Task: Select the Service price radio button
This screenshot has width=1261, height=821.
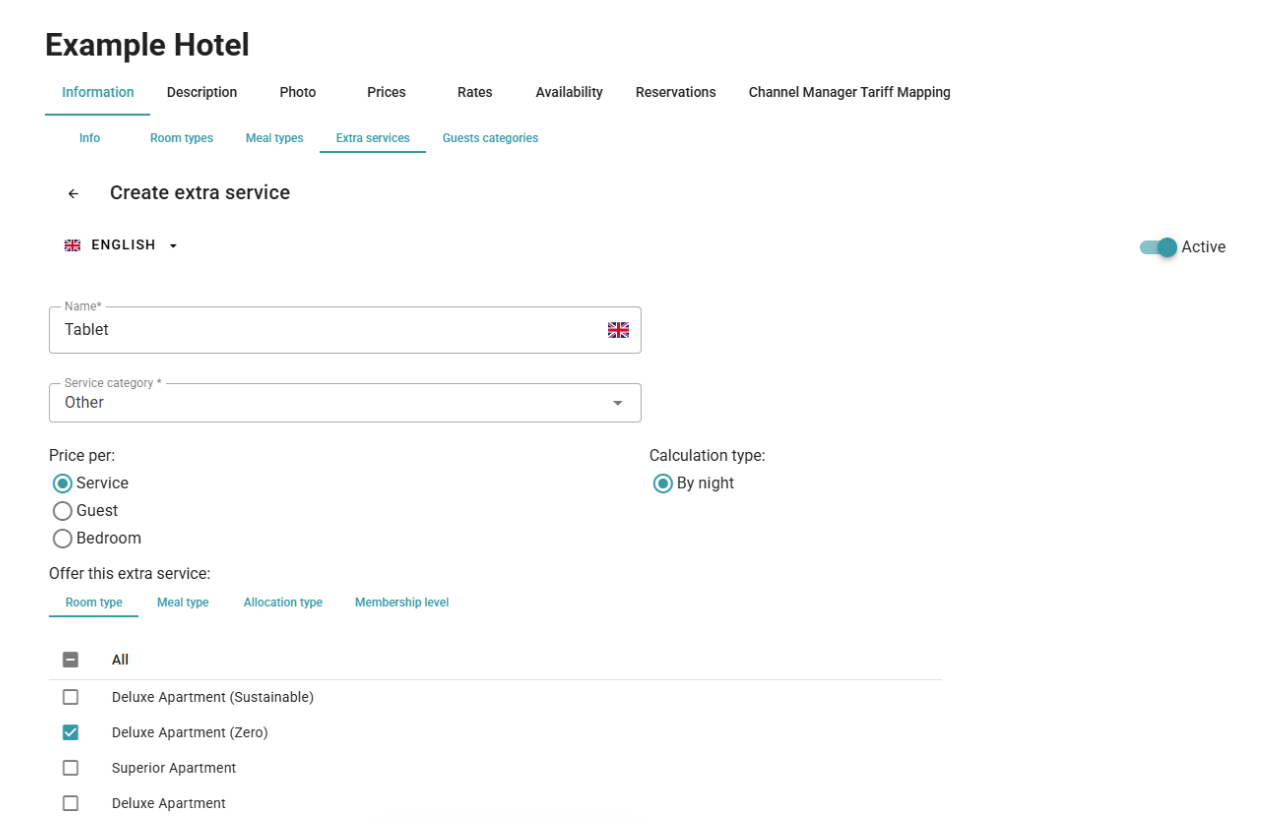Action: click(x=63, y=483)
